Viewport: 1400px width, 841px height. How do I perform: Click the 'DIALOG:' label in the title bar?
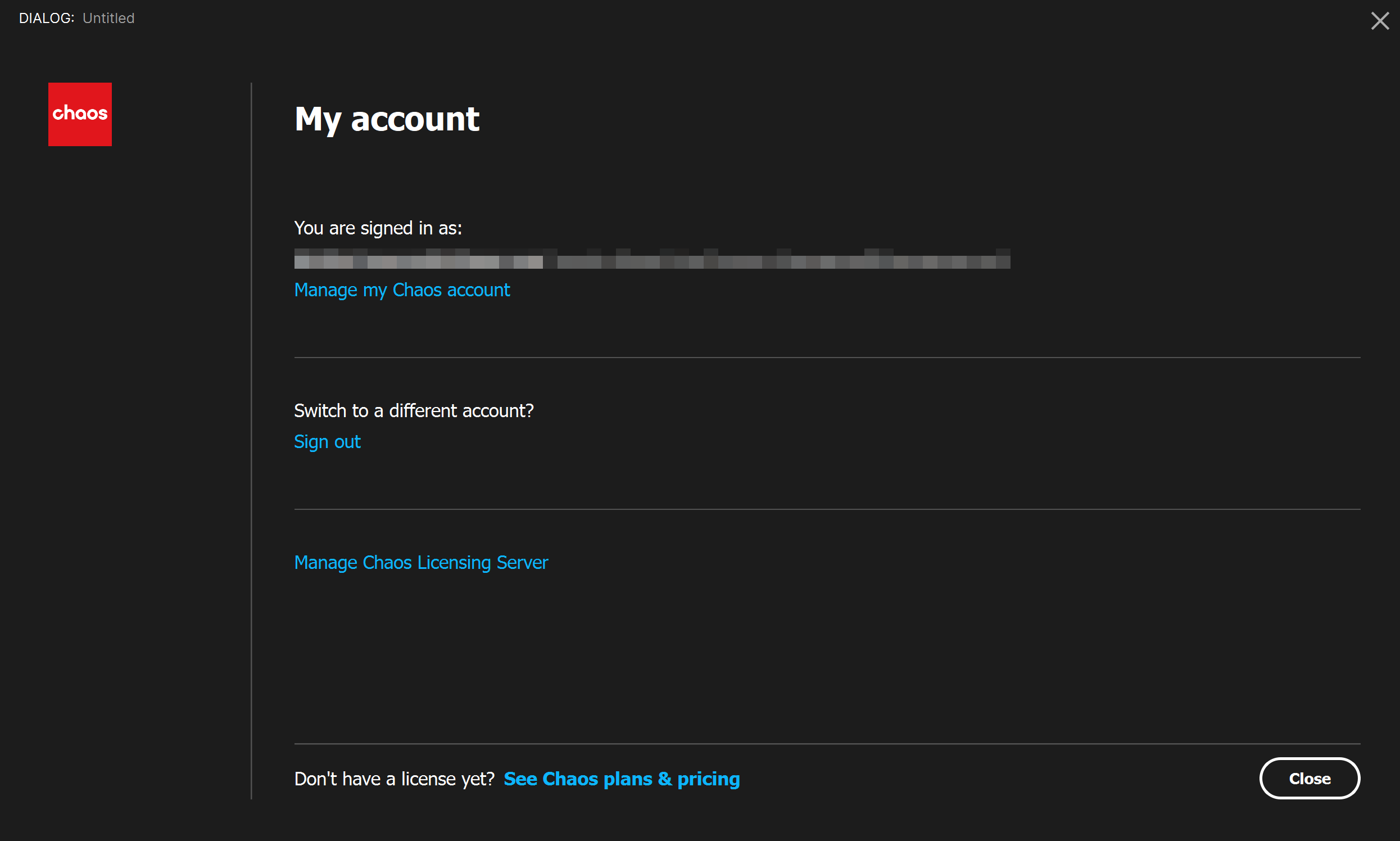(47, 18)
